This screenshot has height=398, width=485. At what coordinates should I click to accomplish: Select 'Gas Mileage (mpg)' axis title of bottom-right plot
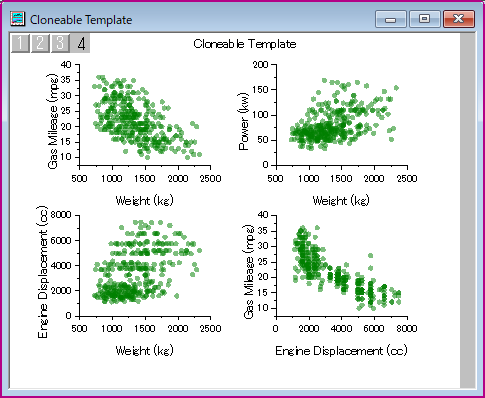tap(249, 271)
